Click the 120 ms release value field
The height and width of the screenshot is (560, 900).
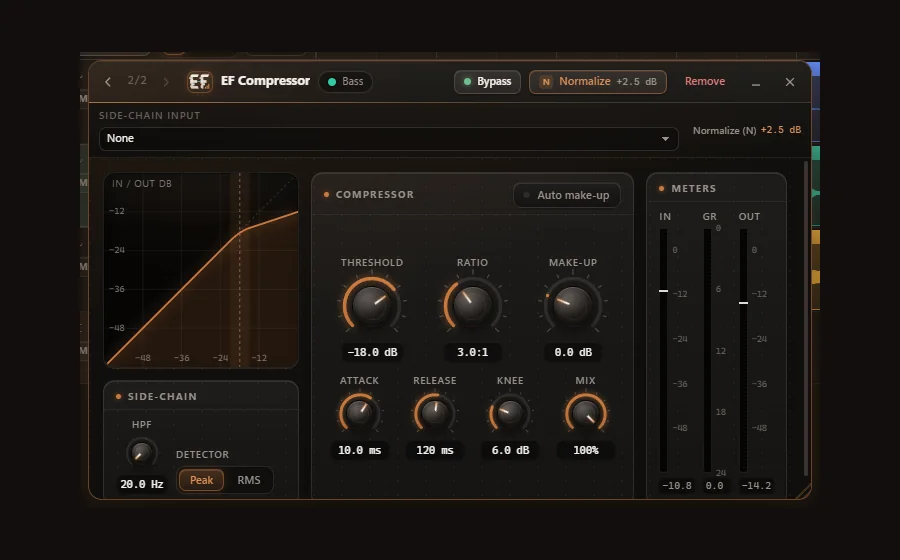435,450
